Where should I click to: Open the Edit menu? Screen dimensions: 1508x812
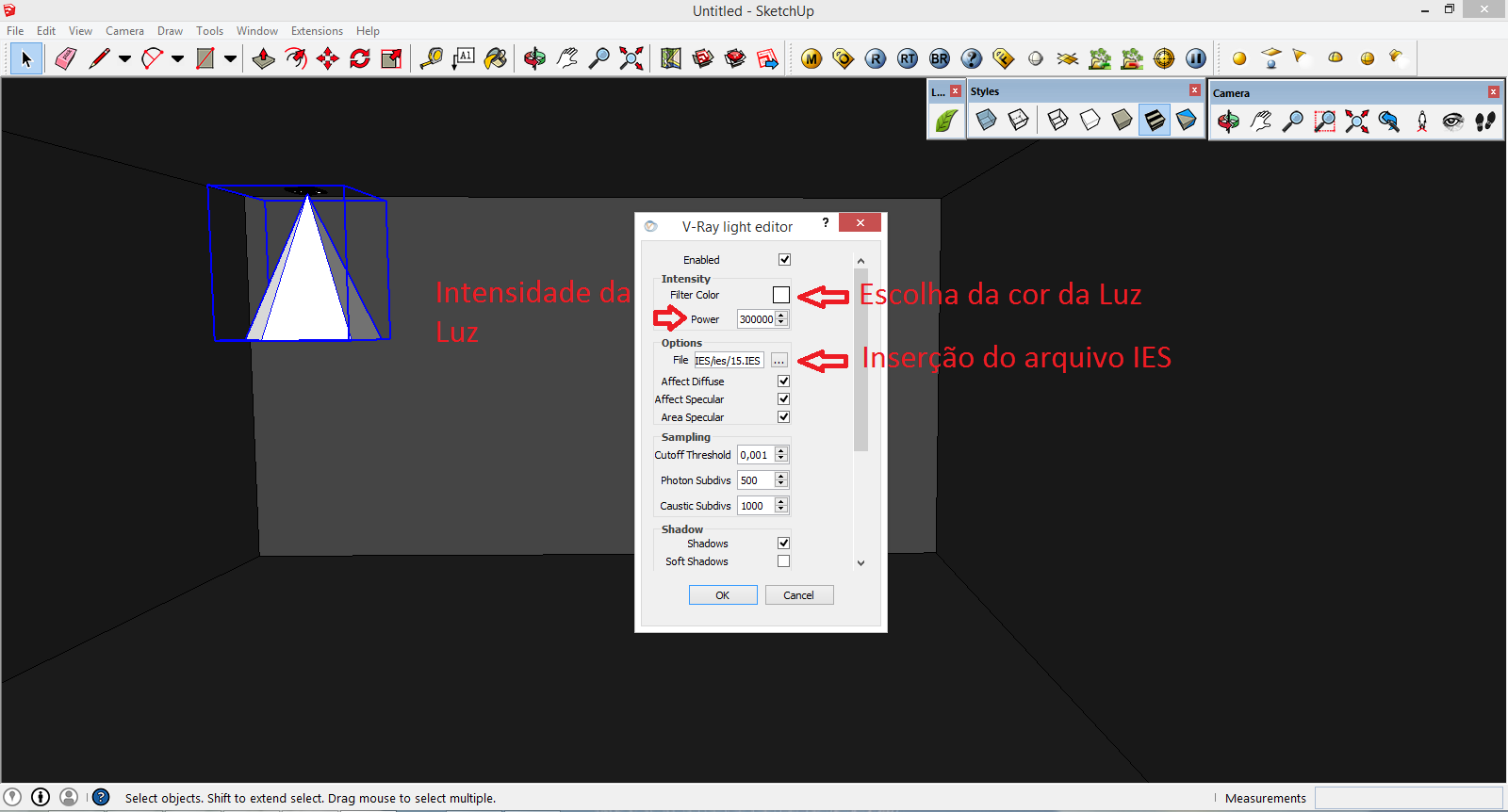tap(46, 31)
